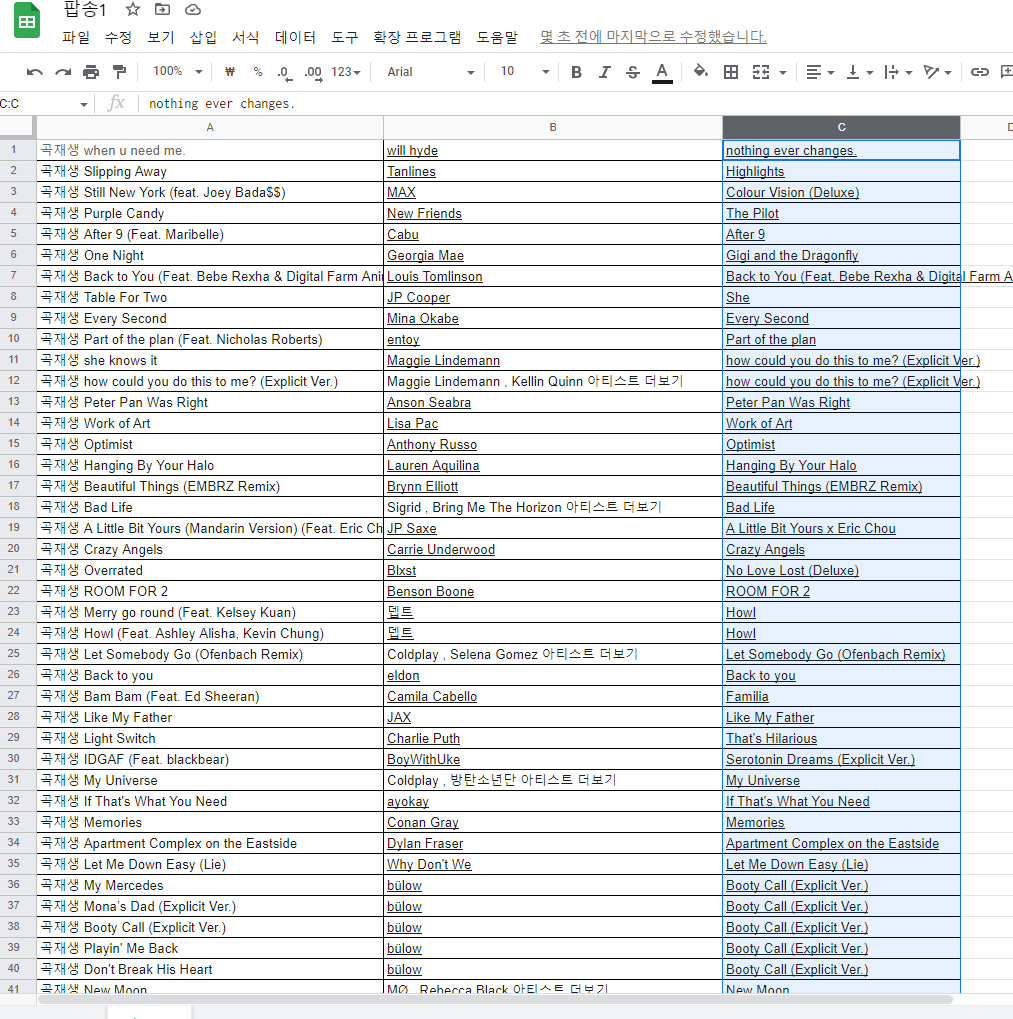Toggle bold formatting
Viewport: 1013px width, 1019px height.
(x=576, y=72)
